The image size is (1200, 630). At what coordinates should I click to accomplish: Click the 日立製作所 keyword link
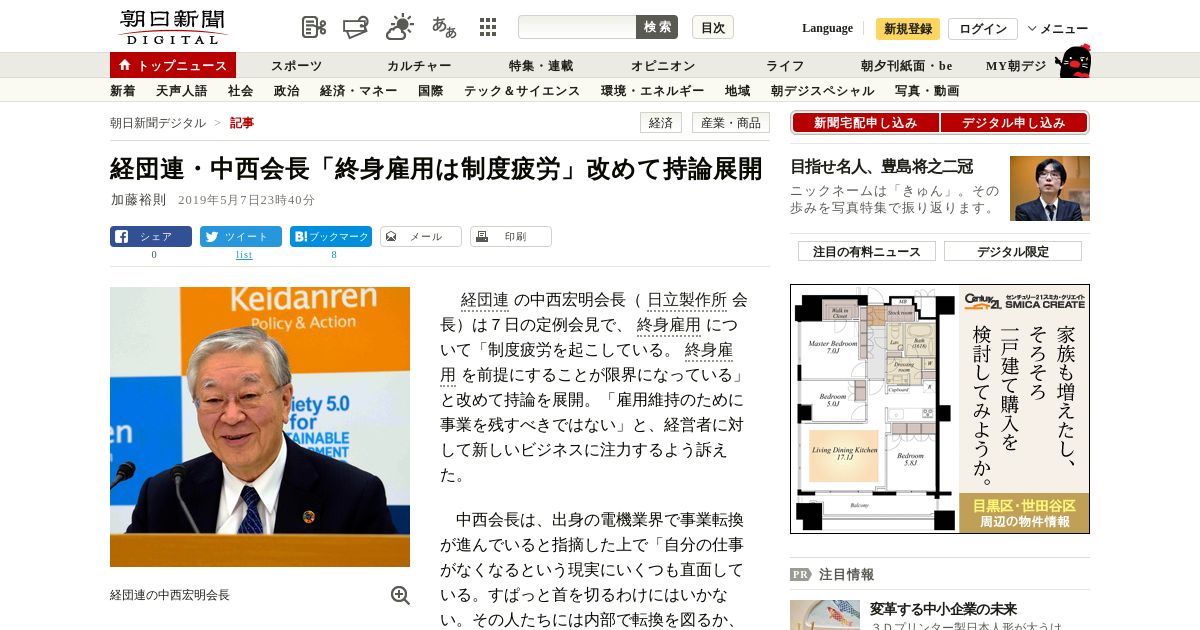[687, 300]
